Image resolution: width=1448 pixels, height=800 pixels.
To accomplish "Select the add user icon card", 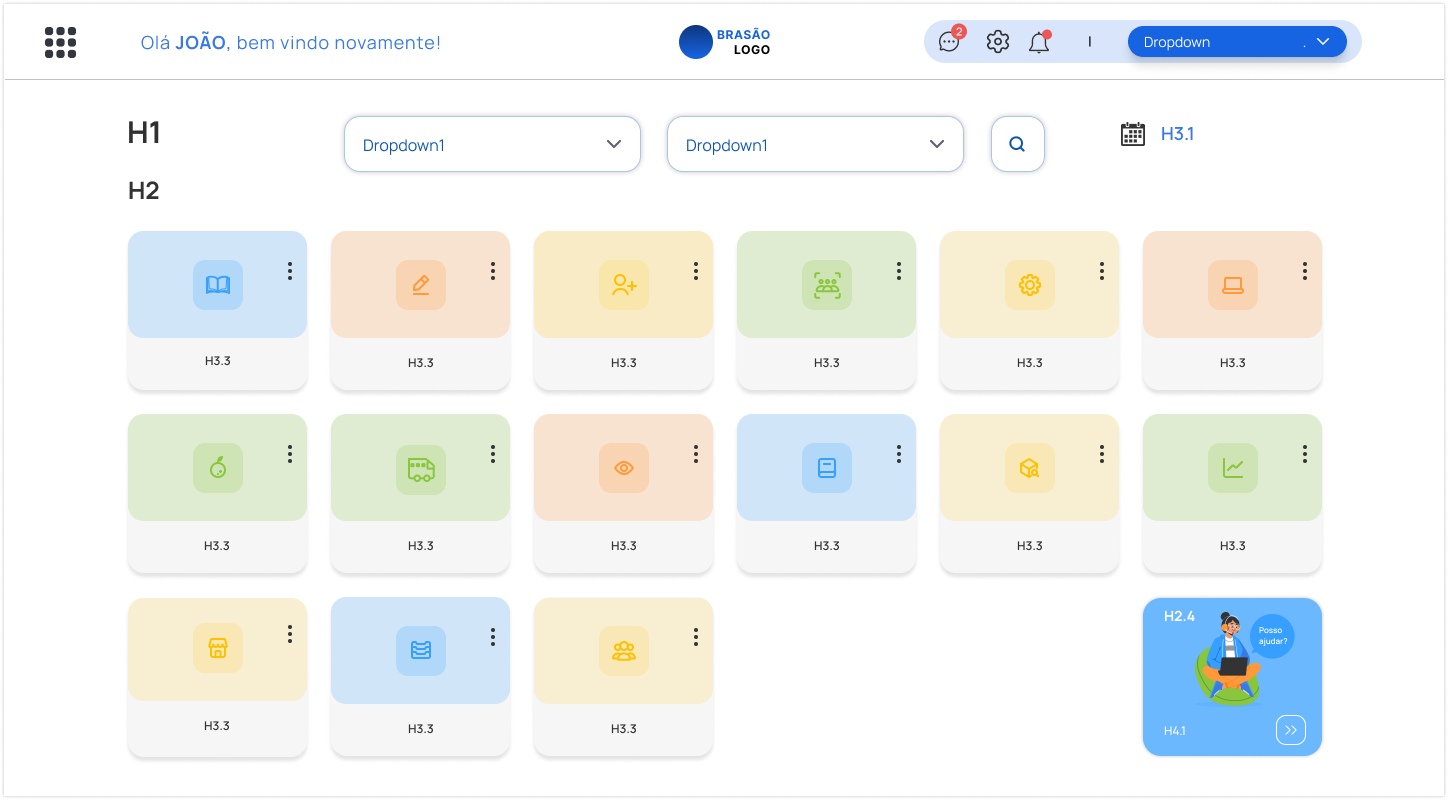I will [x=624, y=286].
